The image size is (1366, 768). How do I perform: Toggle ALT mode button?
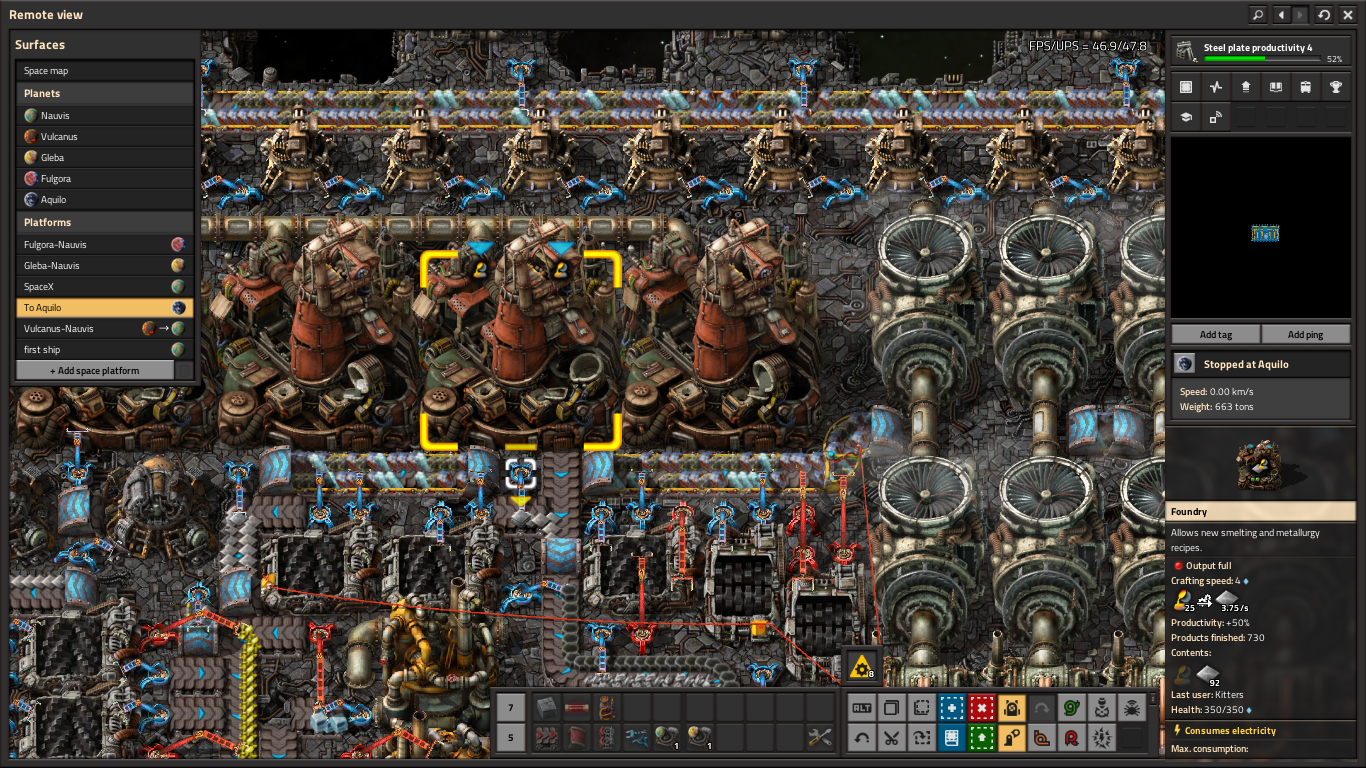[862, 708]
